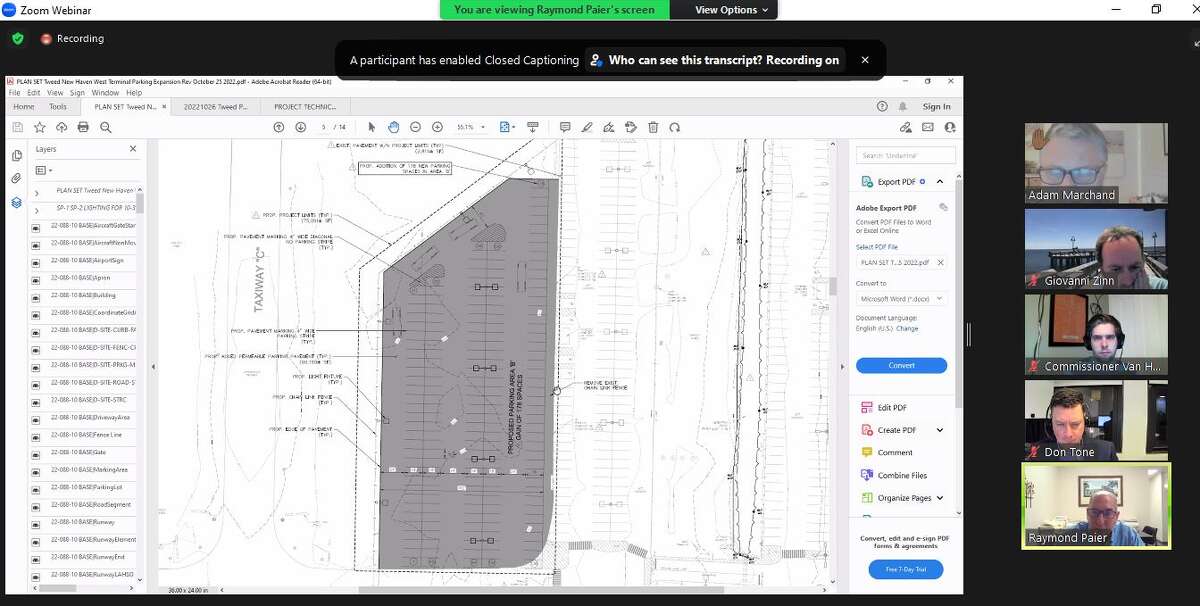Toggle visibility of the BASE Runway layer
This screenshot has height=606, width=1200.
(x=36, y=522)
